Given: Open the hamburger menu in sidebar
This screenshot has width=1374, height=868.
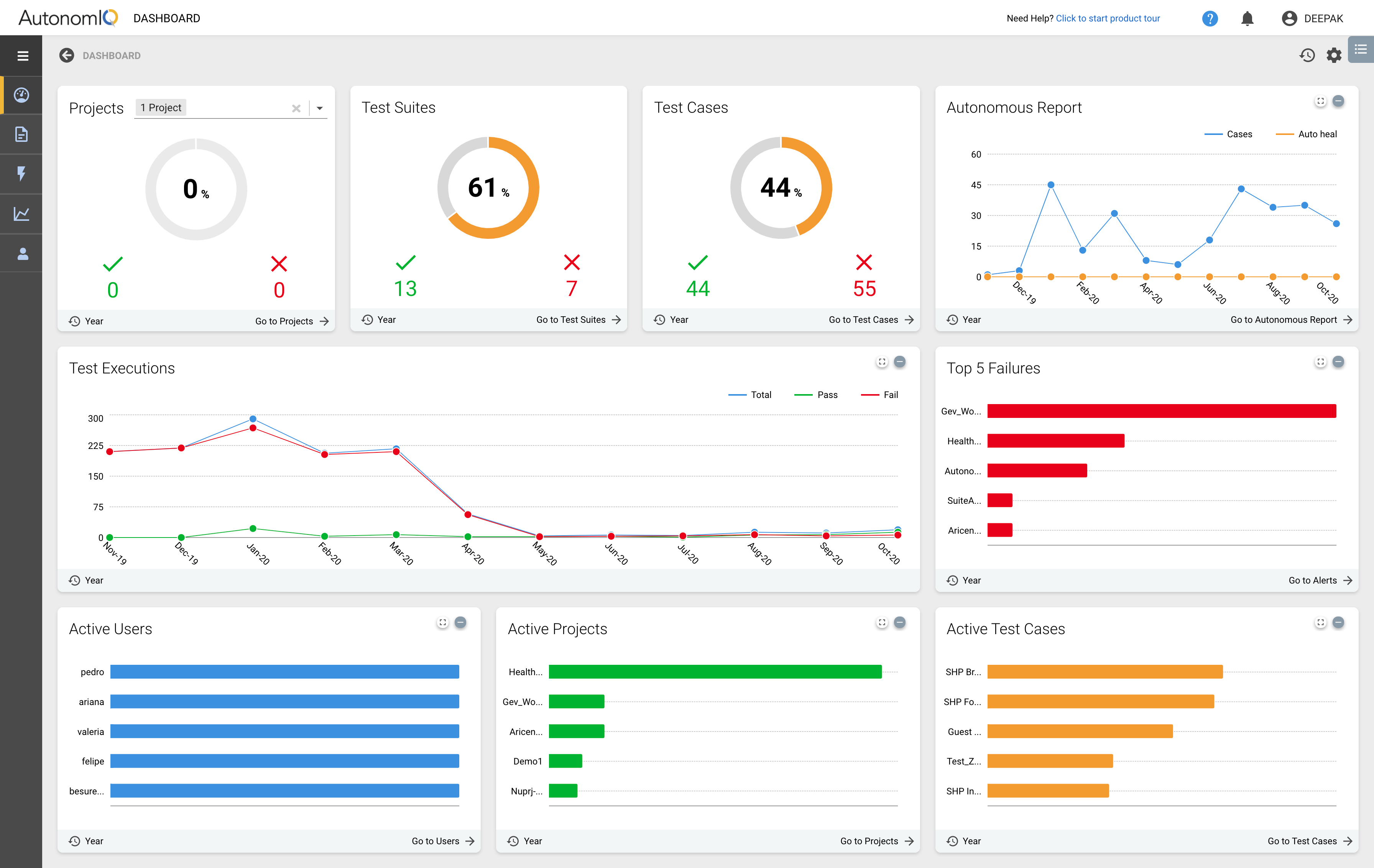Looking at the screenshot, I should point(23,56).
